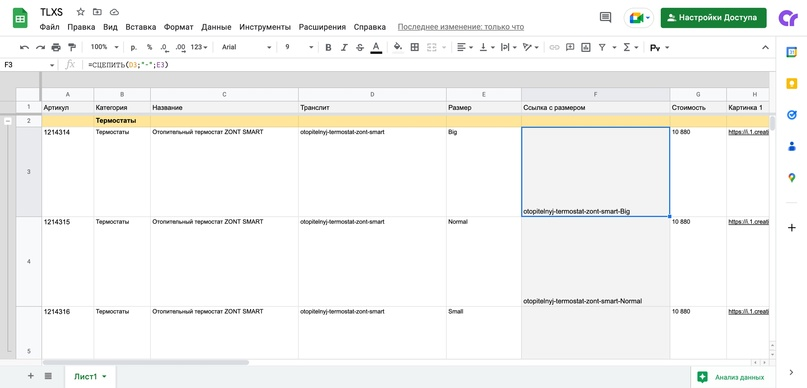Click Последнее изменение: только что link
Image resolution: width=807 pixels, height=388 pixels.
click(x=461, y=27)
